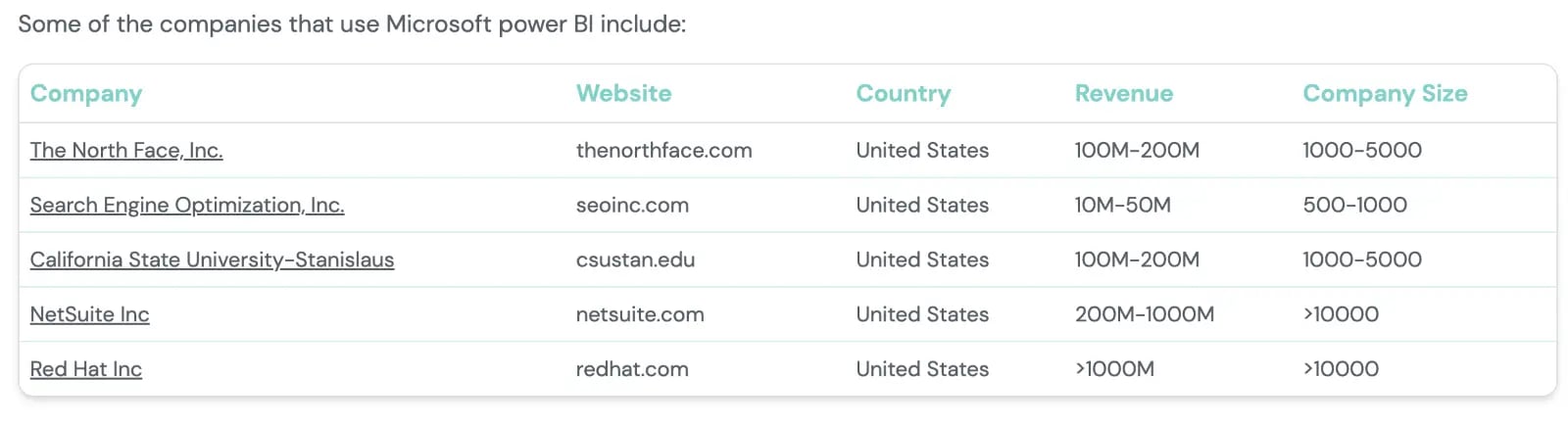The width and height of the screenshot is (1568, 423).
Task: Click the 200M-1000M revenue cell
Action: pos(1145,314)
